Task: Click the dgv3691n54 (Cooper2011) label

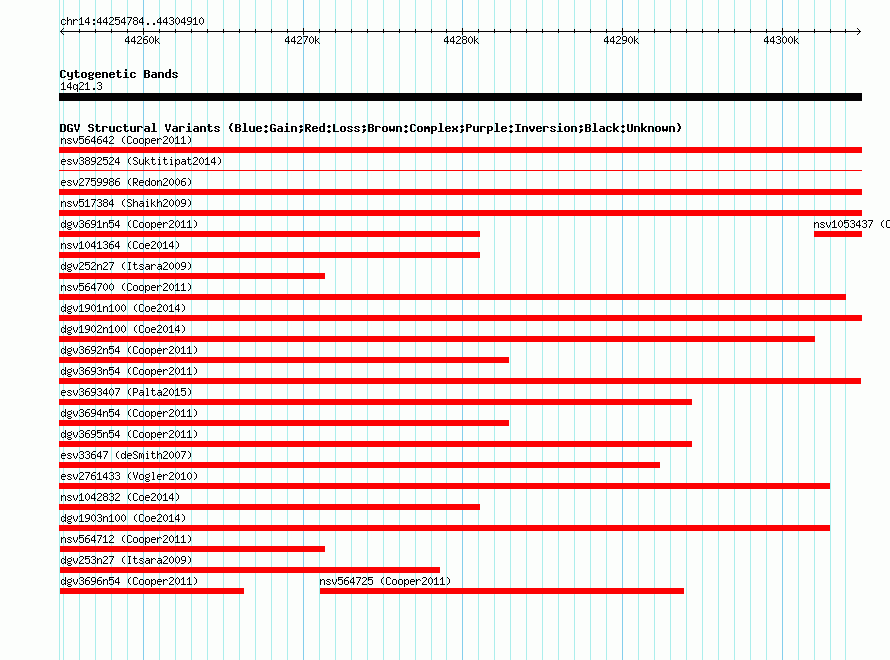Action: [129, 224]
